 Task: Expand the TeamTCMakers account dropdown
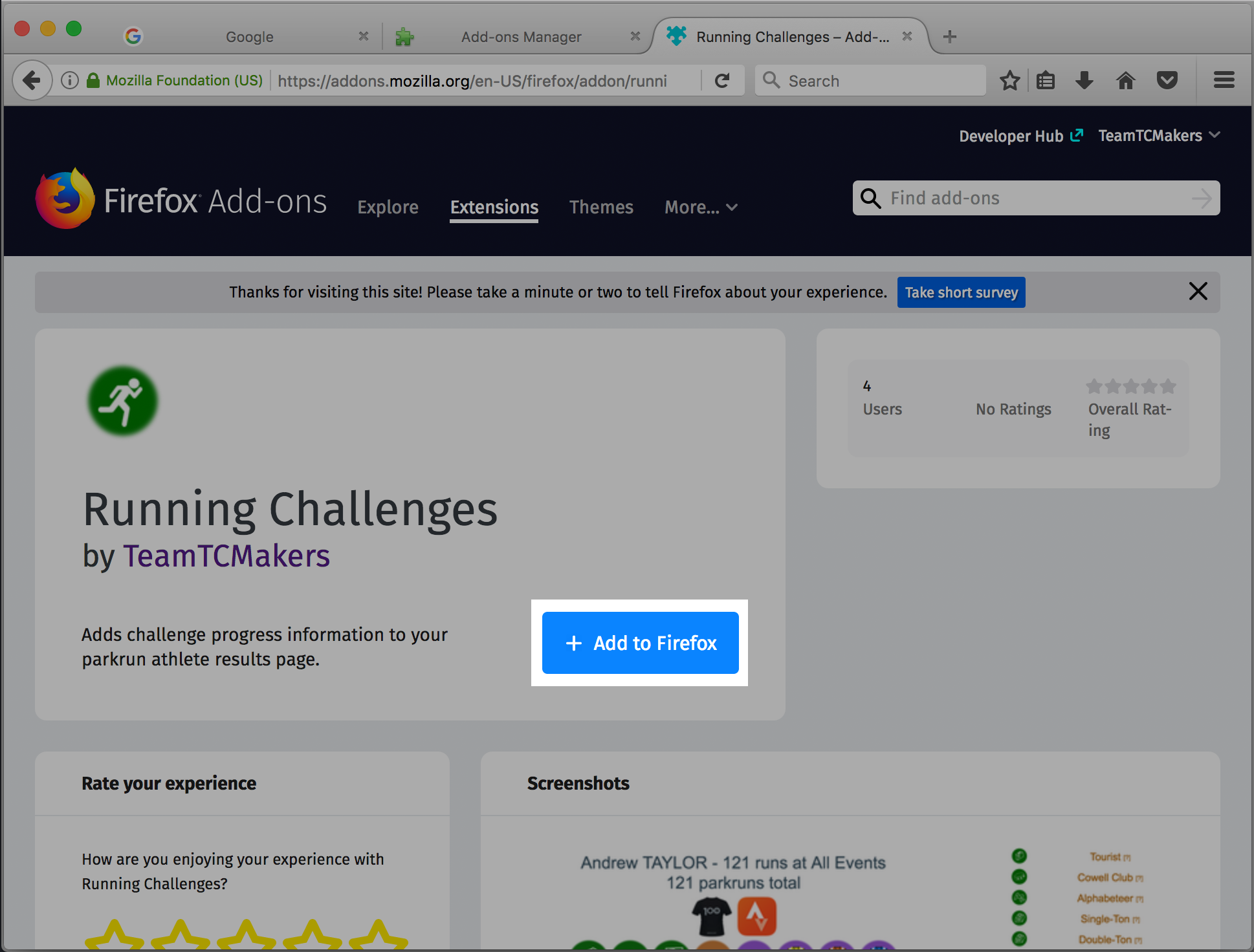pos(1159,136)
